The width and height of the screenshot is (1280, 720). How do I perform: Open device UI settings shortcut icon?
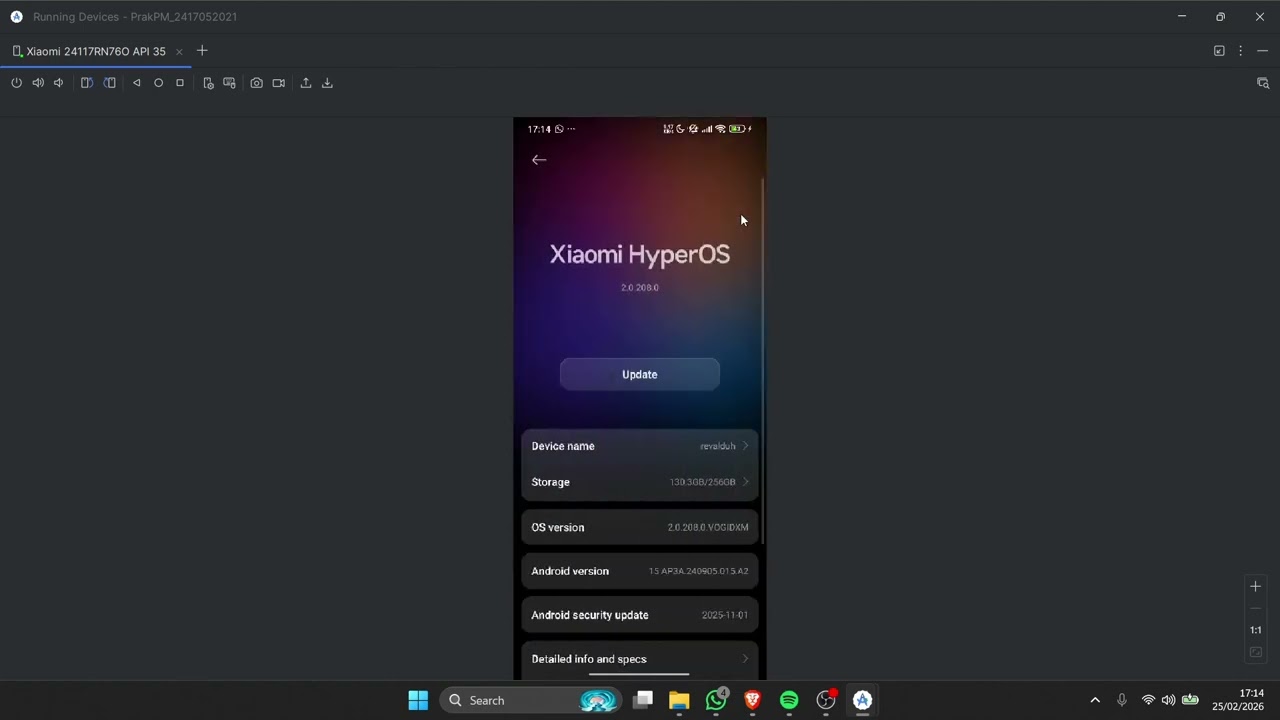pos(208,83)
